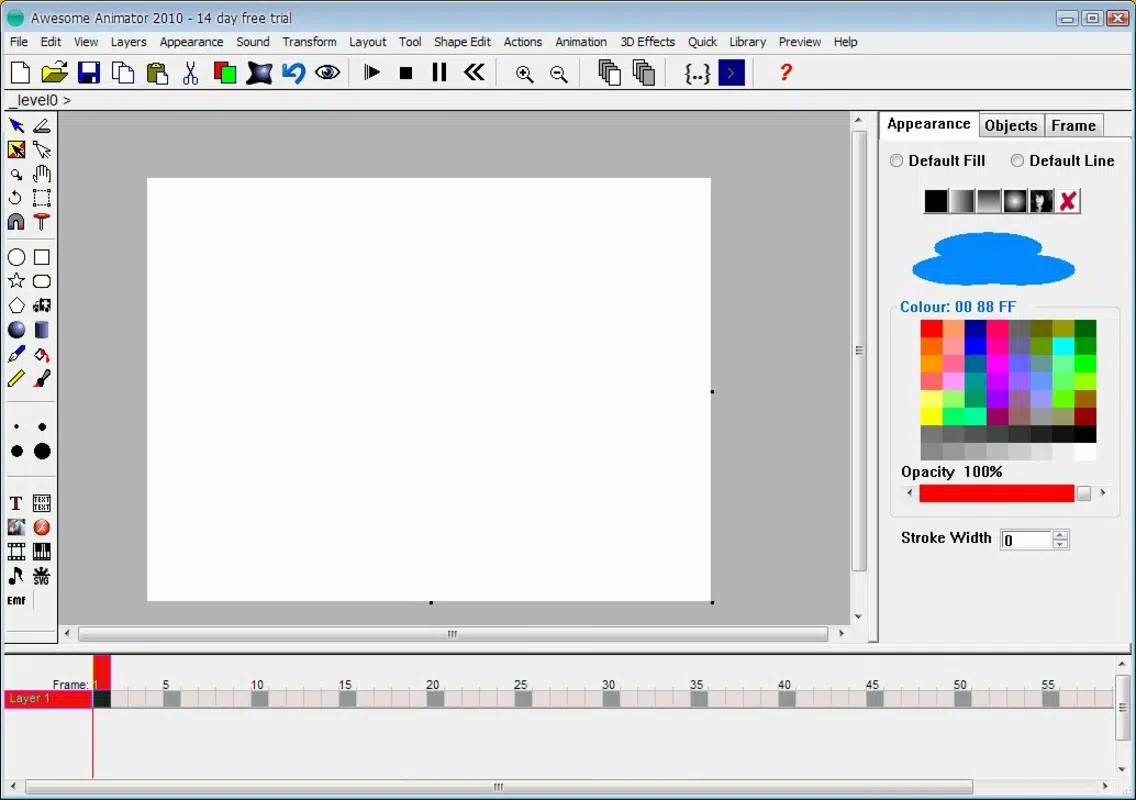
Task: Stop the animation playback
Action: pos(406,72)
